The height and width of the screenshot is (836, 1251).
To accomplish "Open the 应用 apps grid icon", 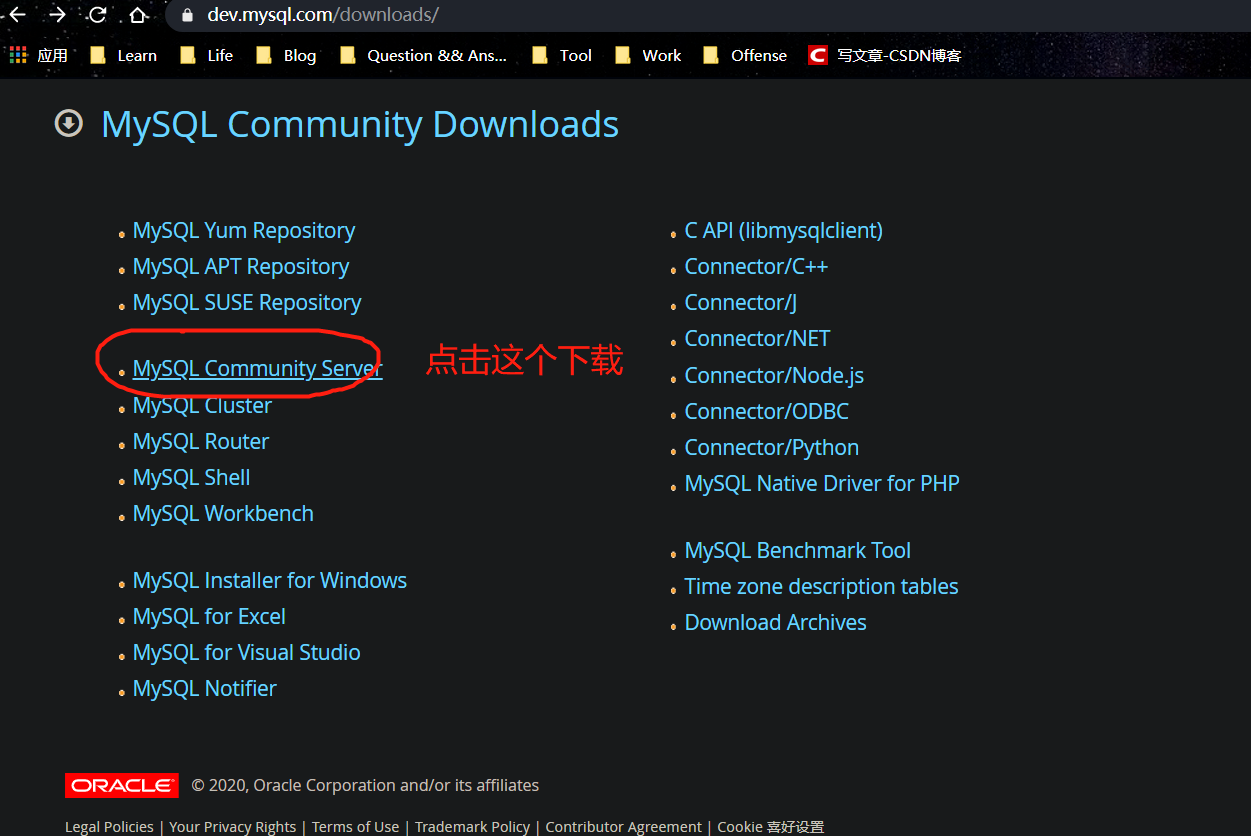I will [18, 55].
